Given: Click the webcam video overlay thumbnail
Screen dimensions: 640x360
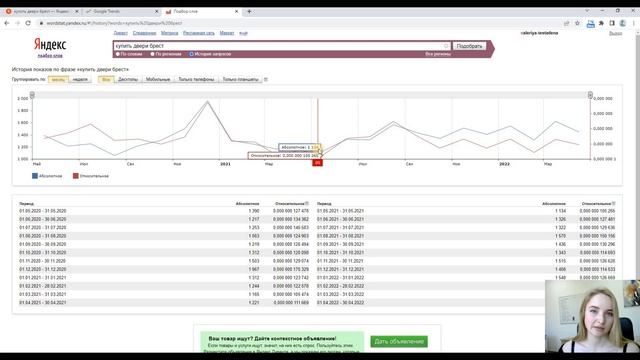Looking at the screenshot, I should tap(592, 316).
